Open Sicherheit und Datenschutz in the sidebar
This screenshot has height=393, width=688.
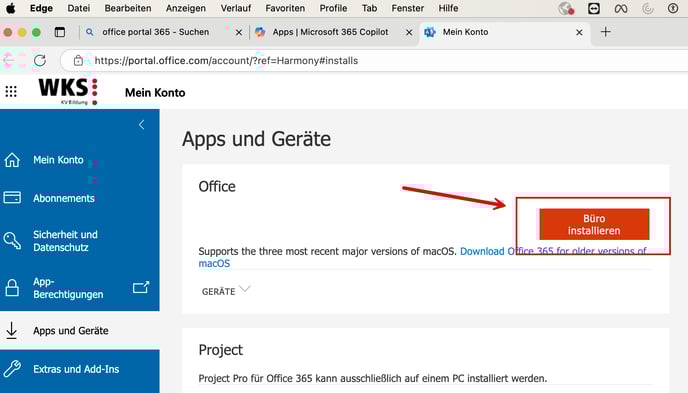pos(65,241)
